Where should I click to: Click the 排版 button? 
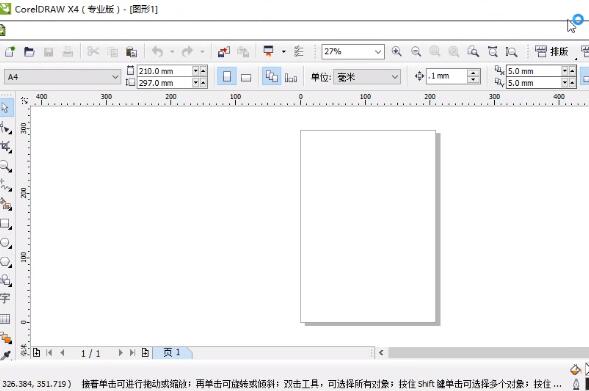(x=552, y=51)
